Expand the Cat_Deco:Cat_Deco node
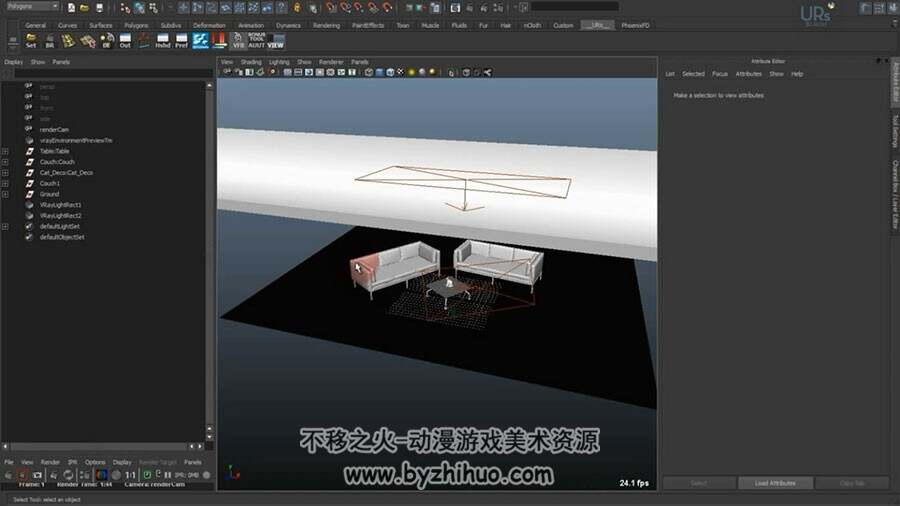Screen dimensions: 900x506 coord(5,173)
